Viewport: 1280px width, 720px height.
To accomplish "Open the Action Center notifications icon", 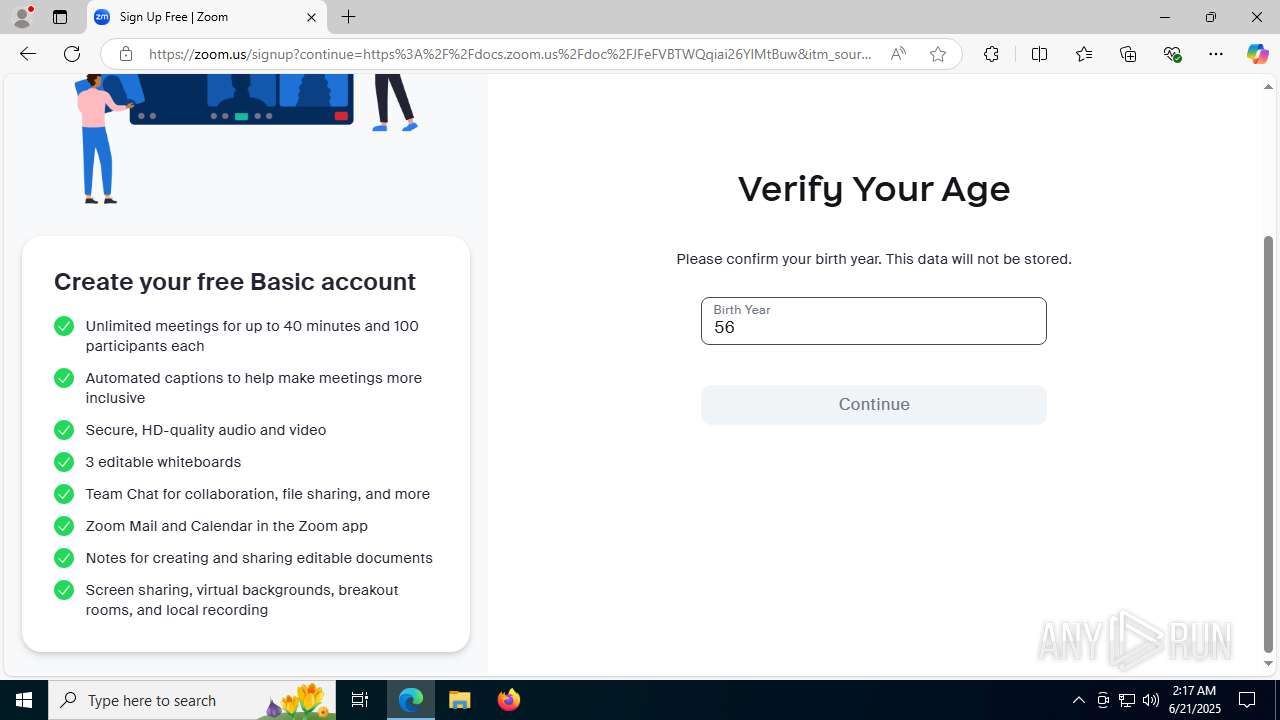I will tap(1248, 700).
